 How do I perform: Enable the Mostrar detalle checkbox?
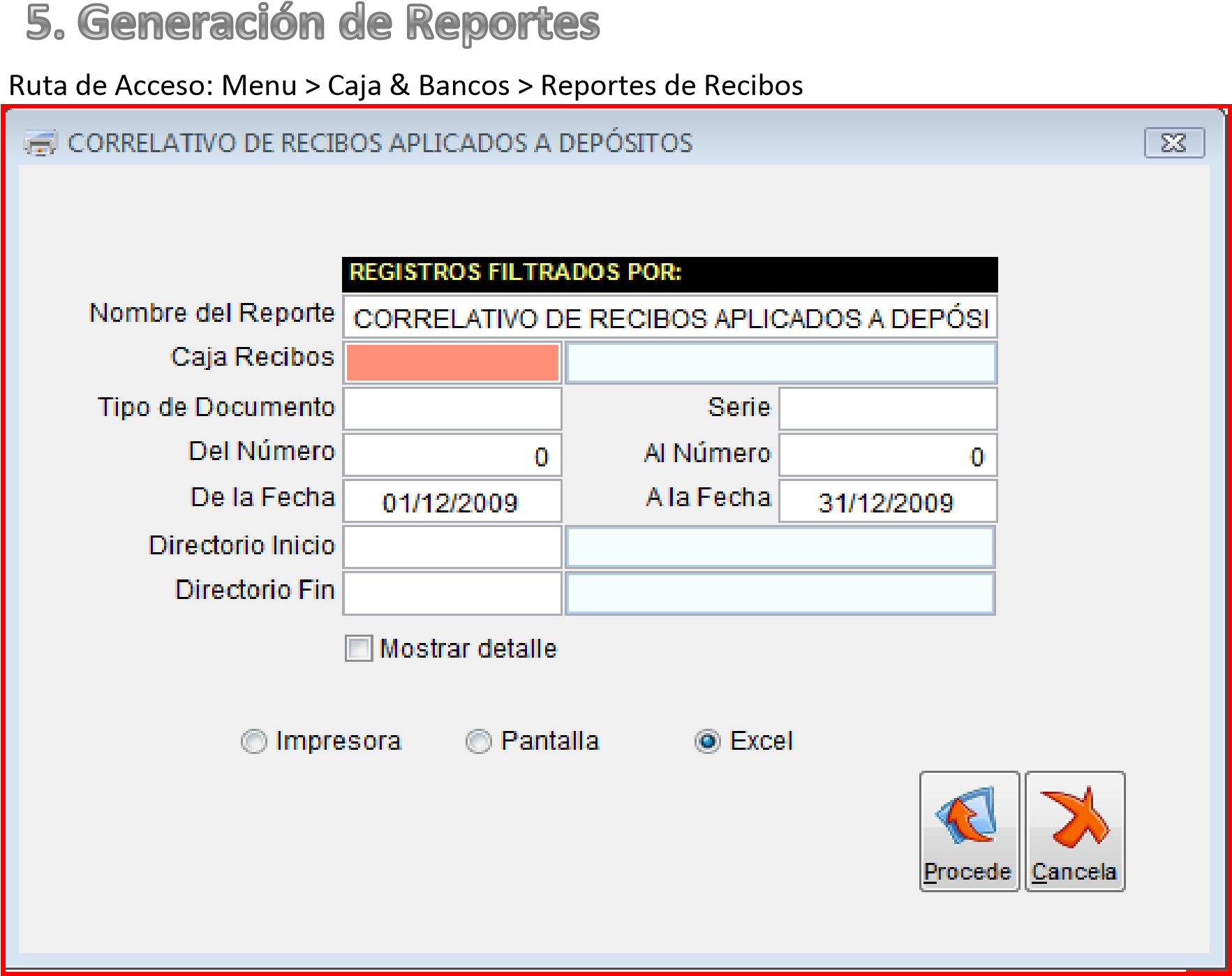tap(359, 649)
